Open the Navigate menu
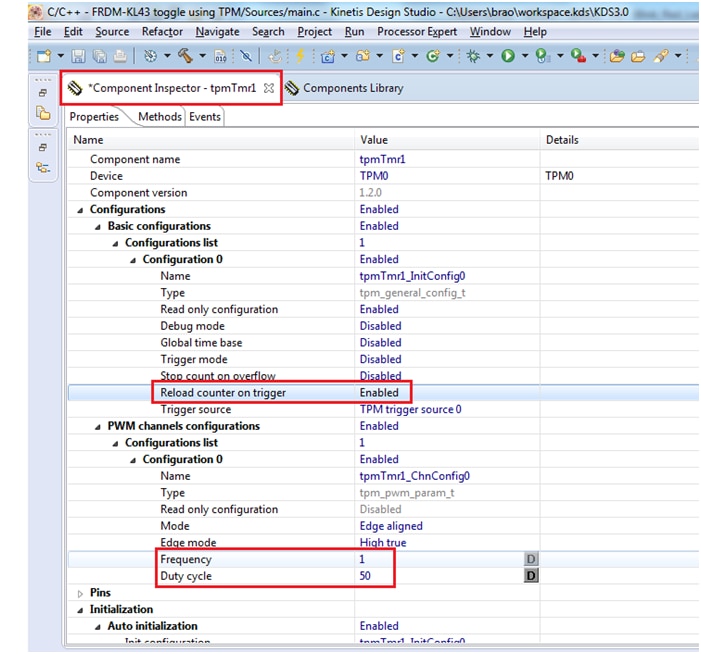The width and height of the screenshot is (701, 654). [x=217, y=32]
